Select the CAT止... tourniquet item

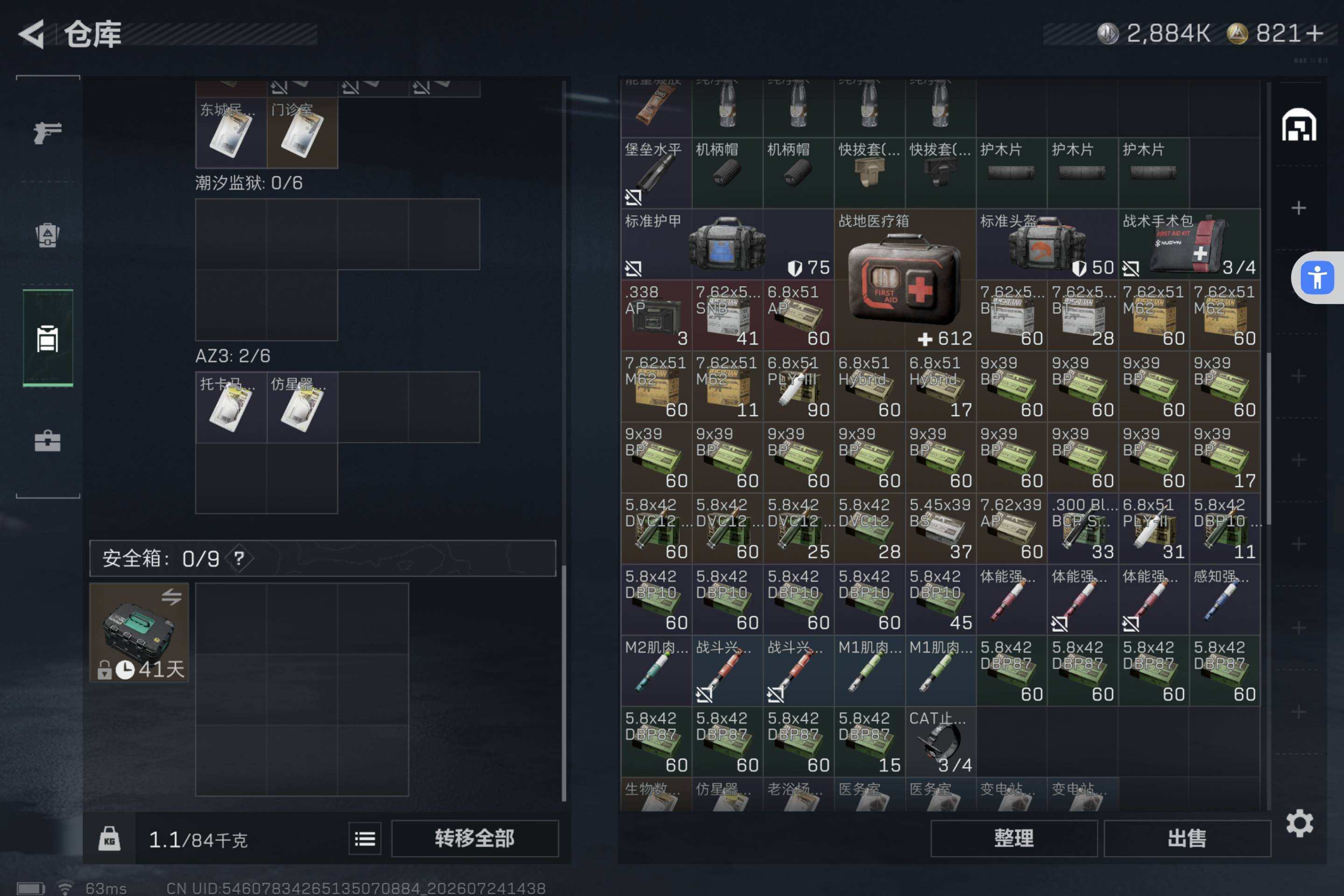pos(941,741)
